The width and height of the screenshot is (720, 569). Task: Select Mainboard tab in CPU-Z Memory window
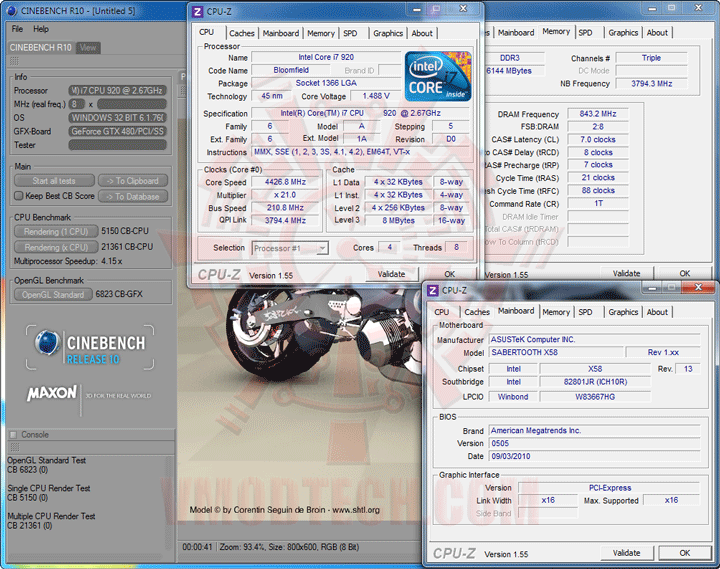tap(516, 33)
